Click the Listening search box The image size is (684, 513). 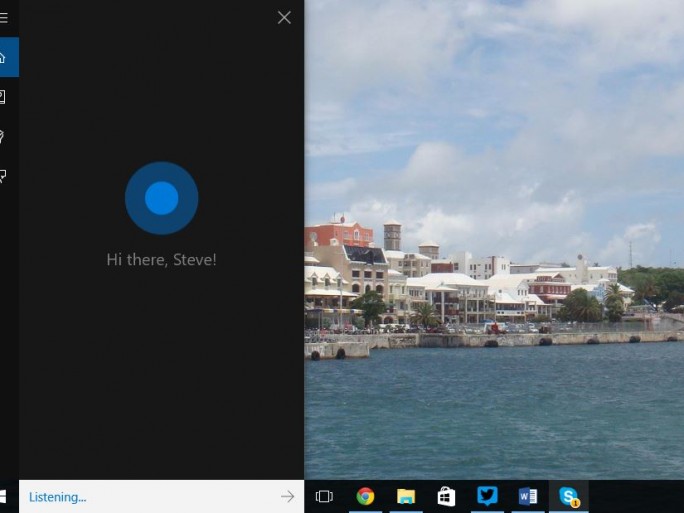tap(161, 496)
